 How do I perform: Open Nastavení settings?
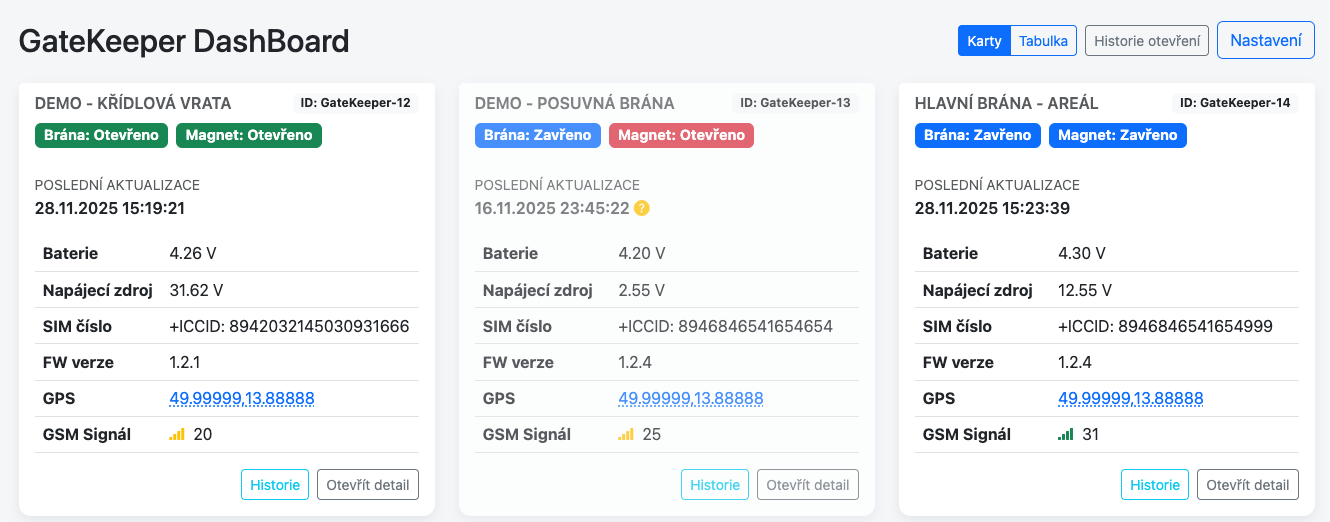(1265, 41)
